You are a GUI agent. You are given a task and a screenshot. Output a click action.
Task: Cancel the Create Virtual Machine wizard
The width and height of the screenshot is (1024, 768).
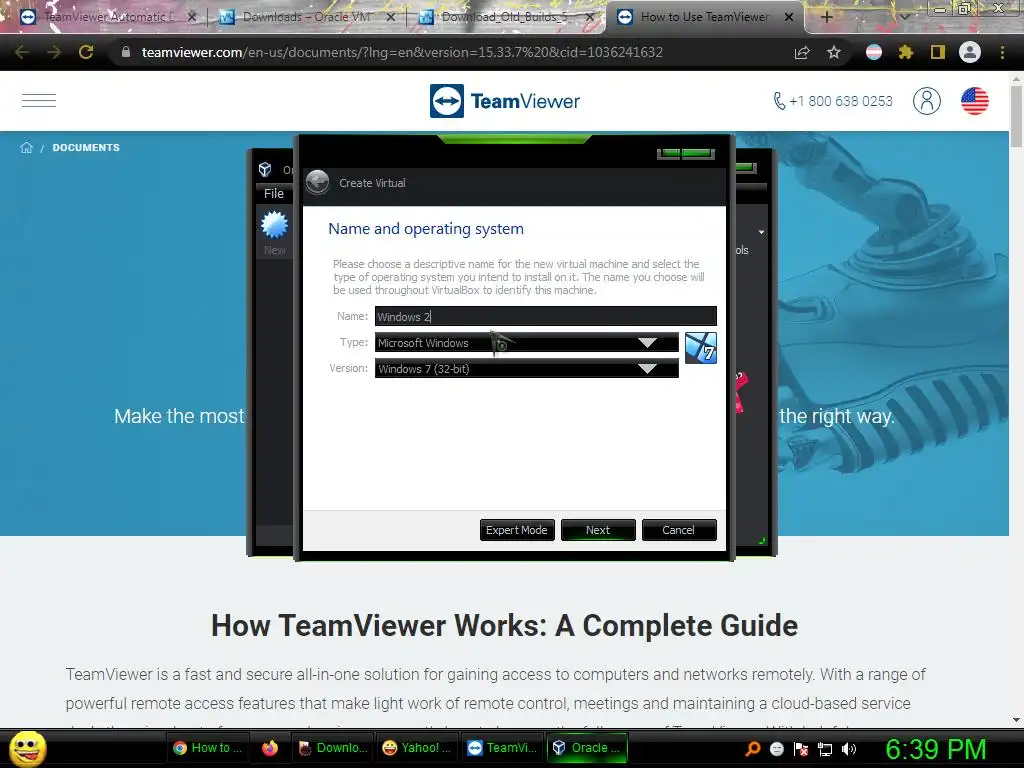[679, 530]
